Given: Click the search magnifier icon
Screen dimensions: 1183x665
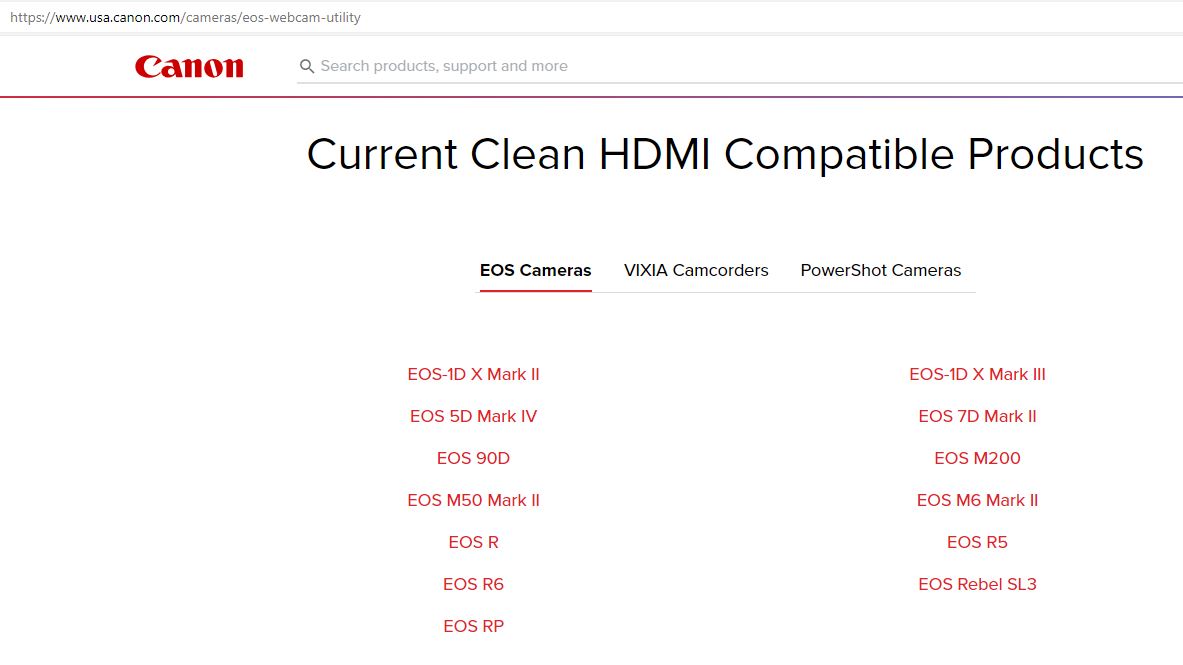Looking at the screenshot, I should (x=306, y=65).
